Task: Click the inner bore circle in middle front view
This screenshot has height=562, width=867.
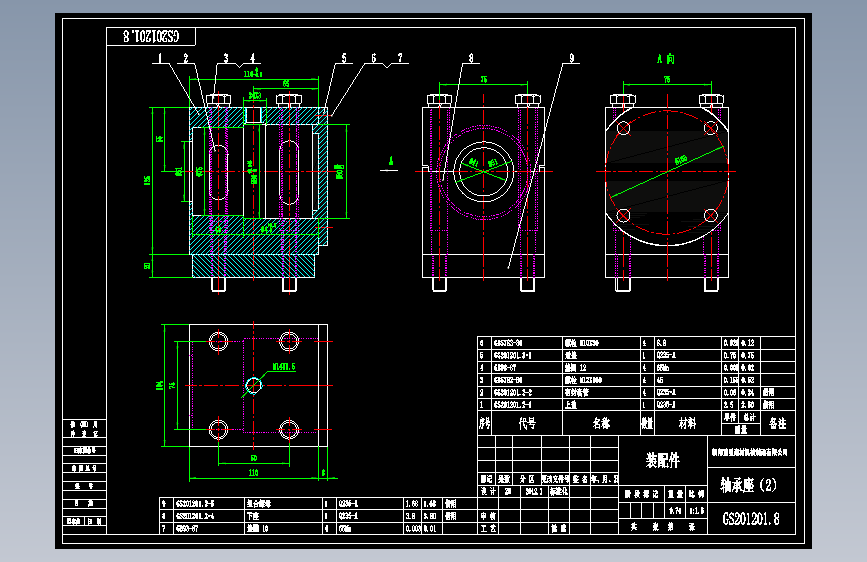Action: (484, 171)
